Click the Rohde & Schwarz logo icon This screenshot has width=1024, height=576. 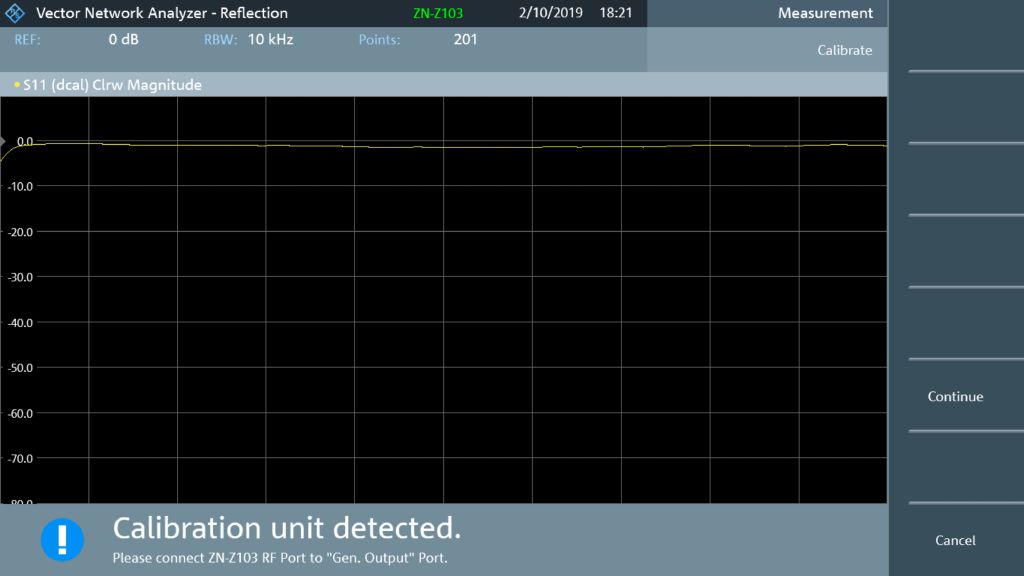tap(13, 13)
